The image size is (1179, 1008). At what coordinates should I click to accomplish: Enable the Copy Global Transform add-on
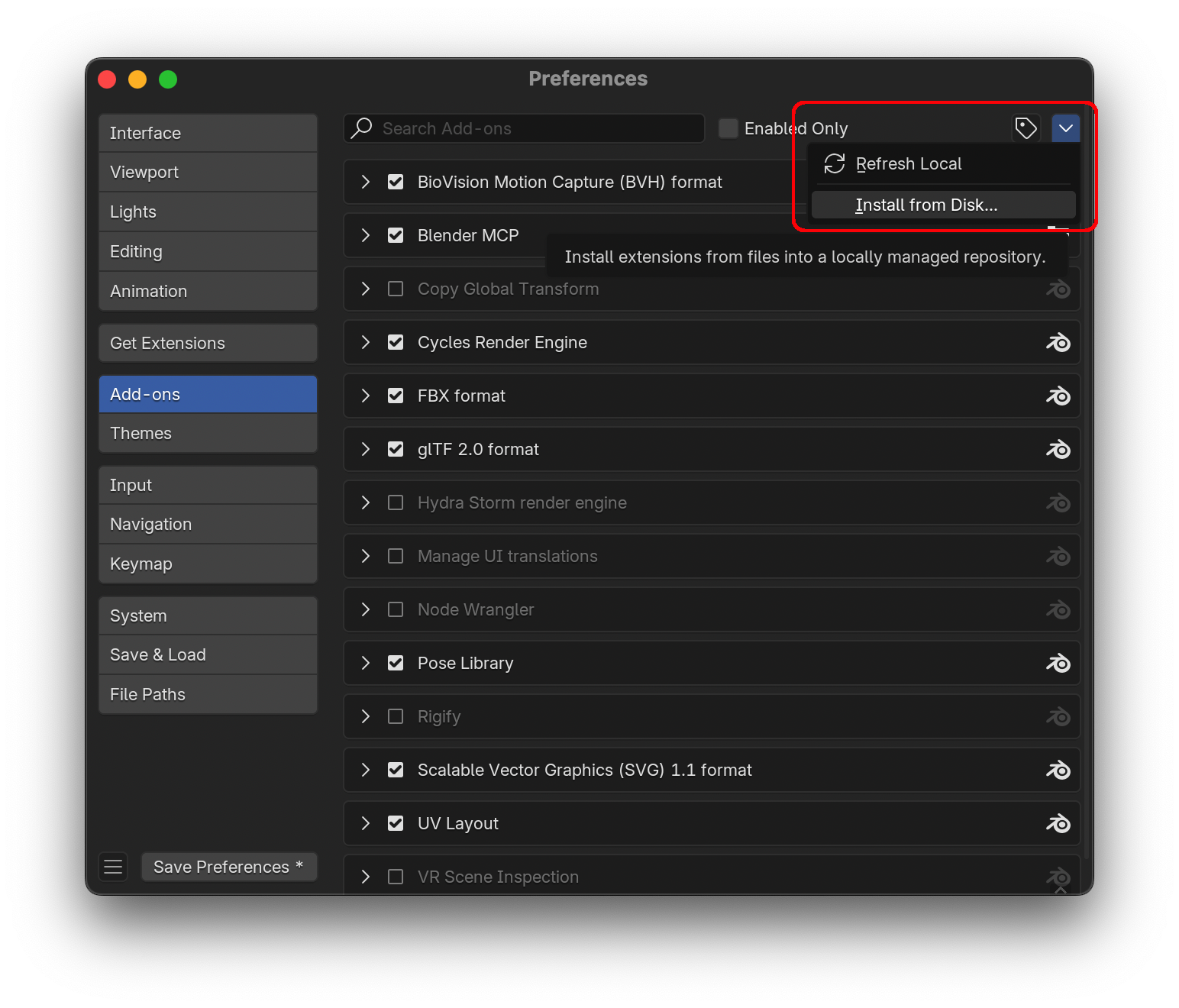coord(396,289)
